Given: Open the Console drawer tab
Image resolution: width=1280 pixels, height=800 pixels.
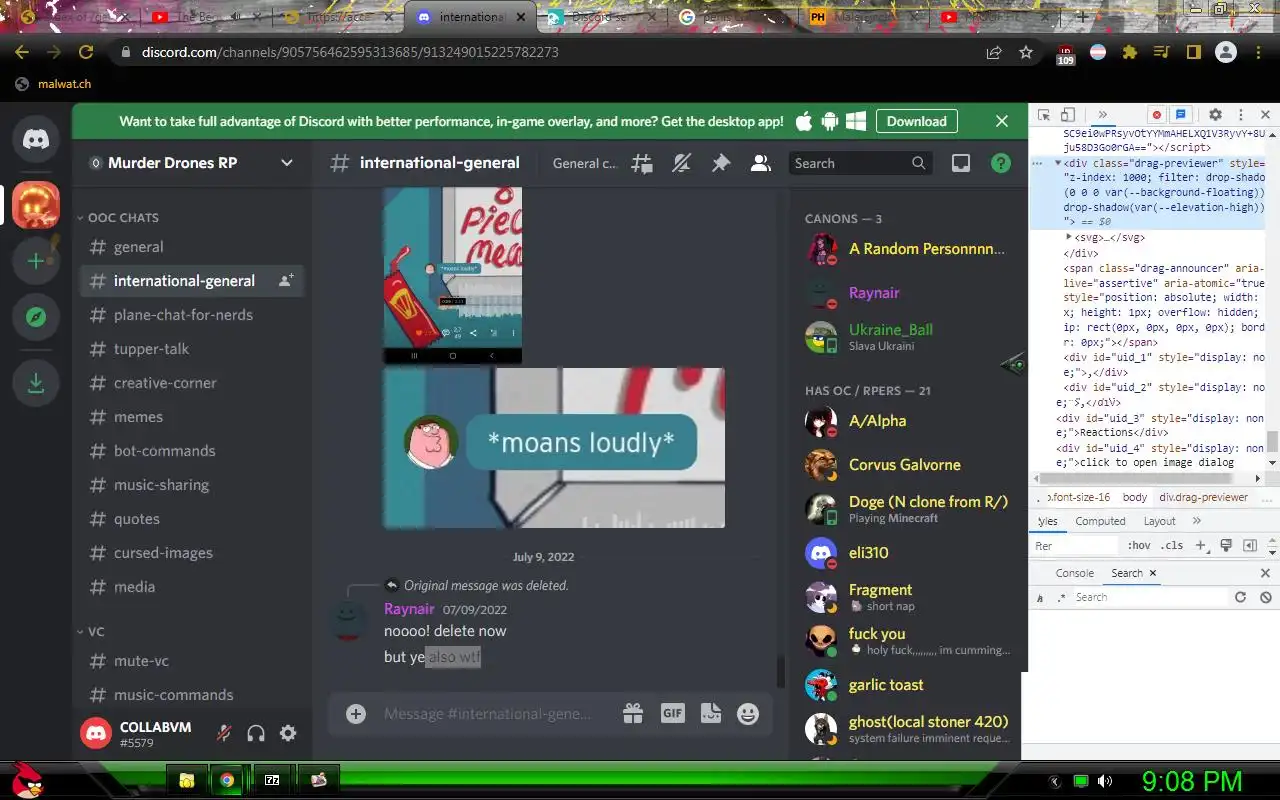Looking at the screenshot, I should (1075, 573).
